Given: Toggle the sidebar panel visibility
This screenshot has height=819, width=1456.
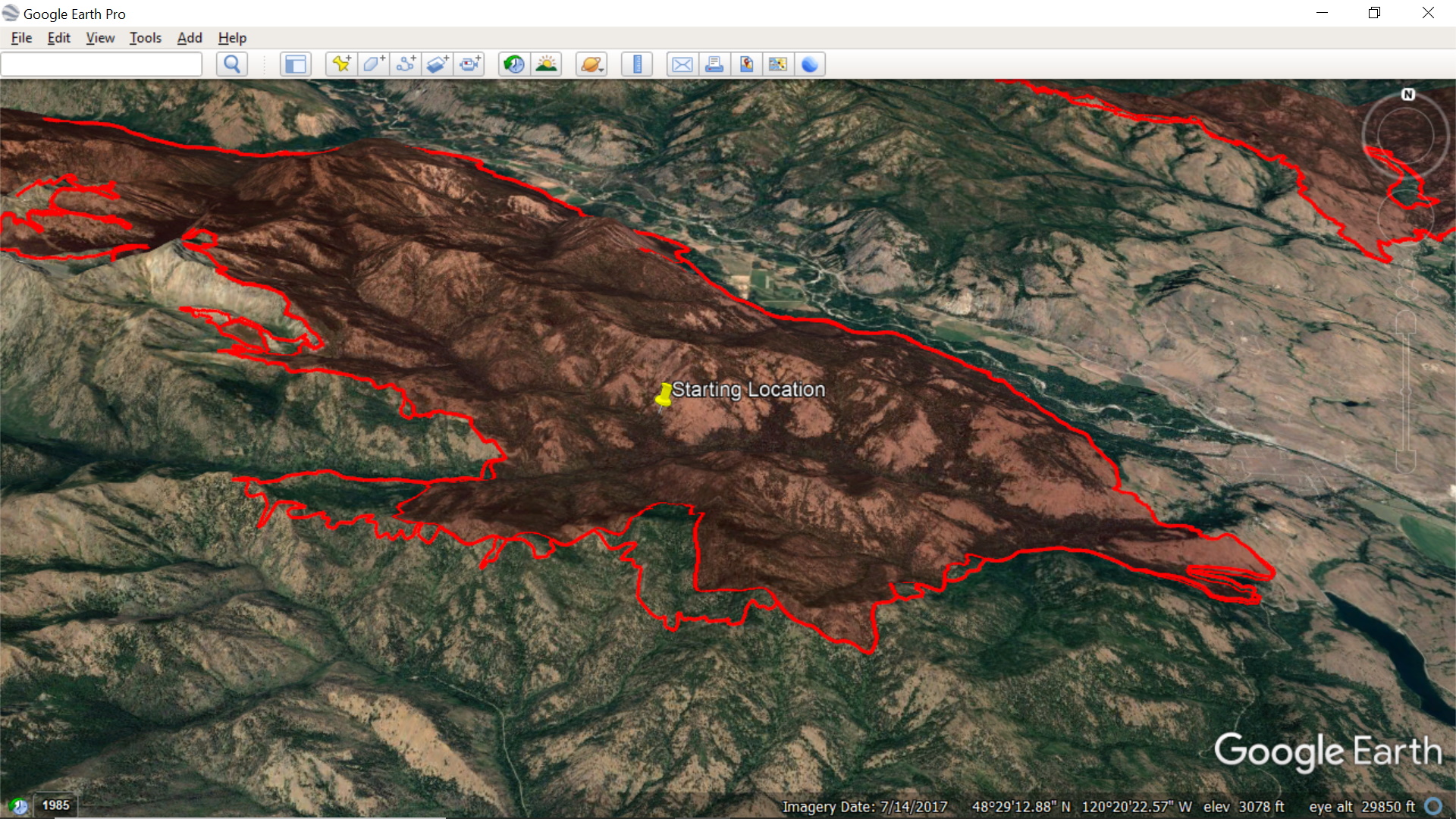Looking at the screenshot, I should (x=295, y=64).
